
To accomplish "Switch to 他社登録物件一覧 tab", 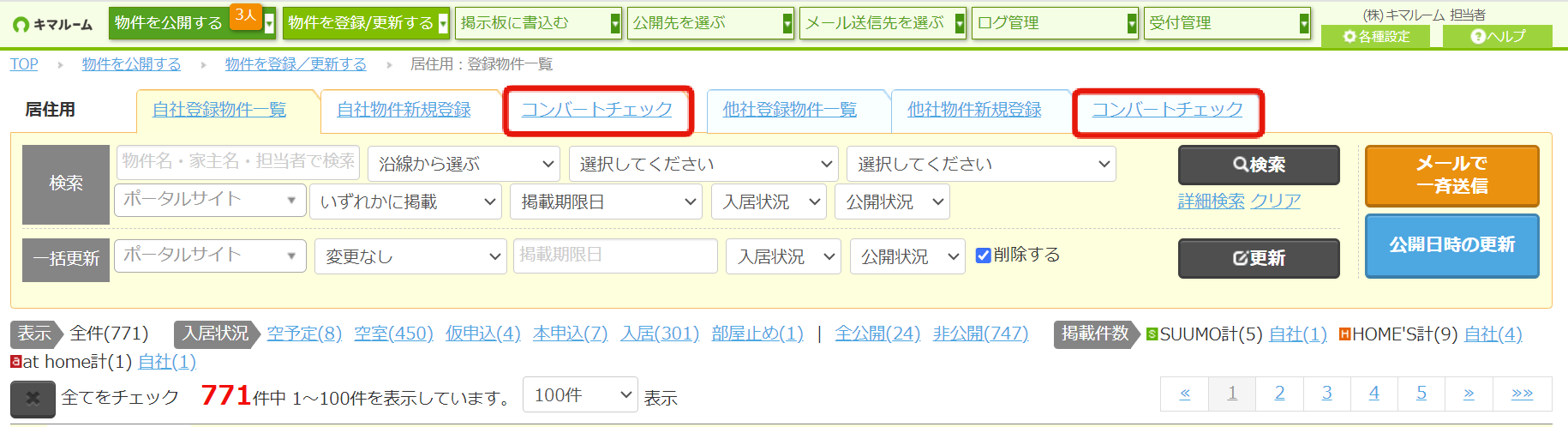I will 790,110.
